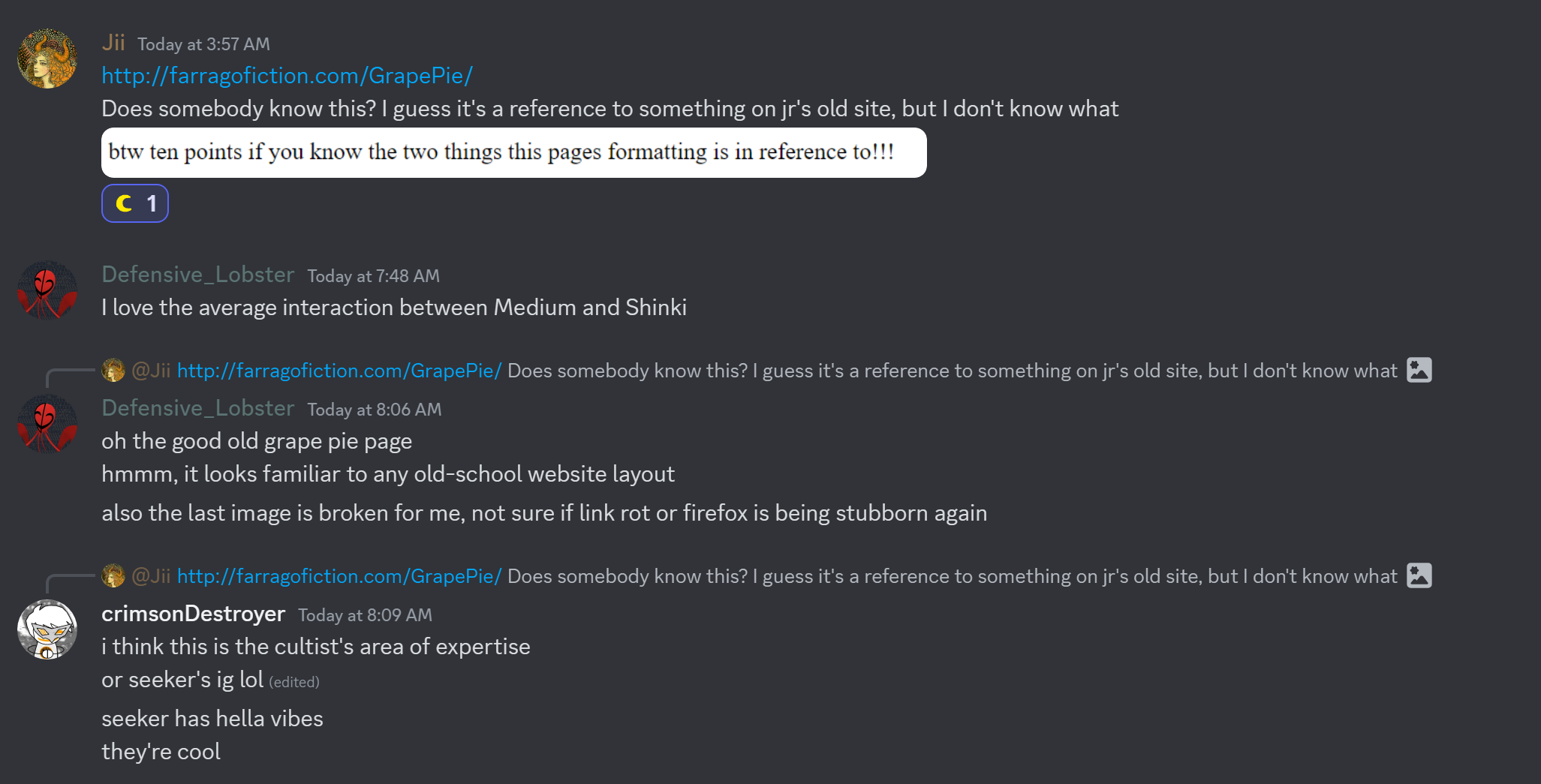
Task: Click image attachment icon in Defensive_Lobster's reply
Action: pos(1419,370)
